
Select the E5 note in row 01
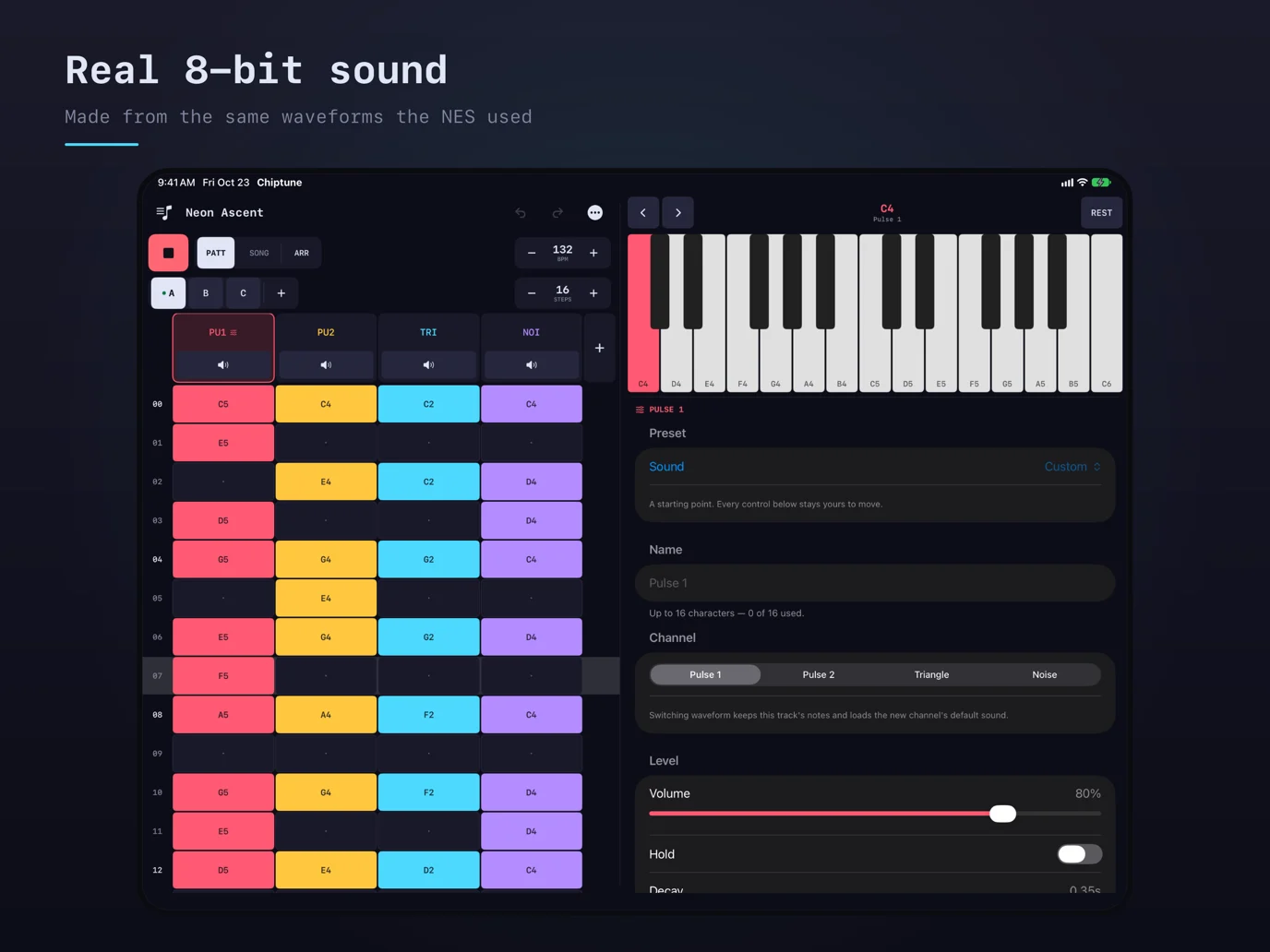click(223, 443)
